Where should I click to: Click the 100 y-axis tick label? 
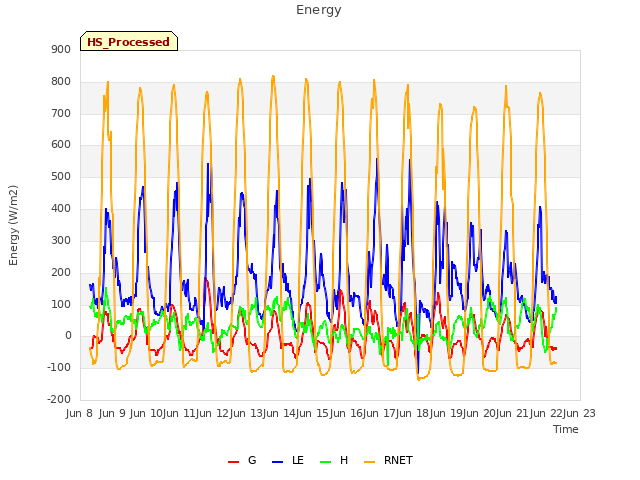(x=61, y=304)
